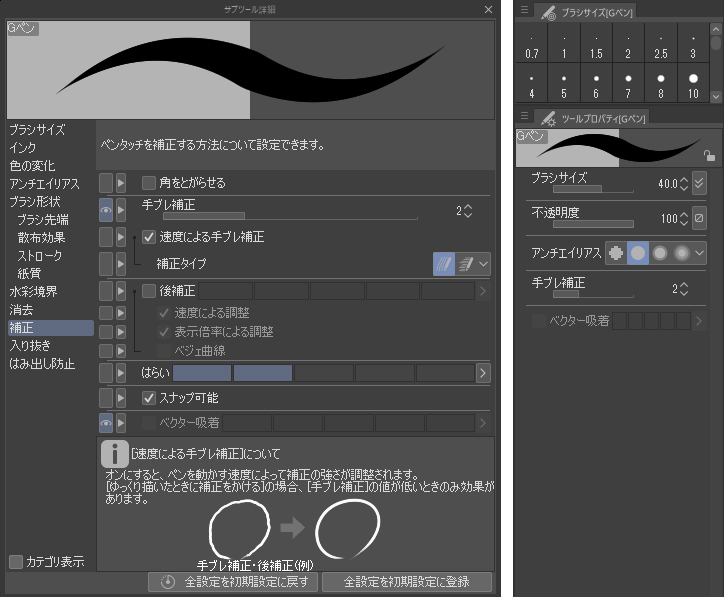Toggle the eye icon beside 手ブレ補正
This screenshot has height=597, width=724.
[x=106, y=210]
